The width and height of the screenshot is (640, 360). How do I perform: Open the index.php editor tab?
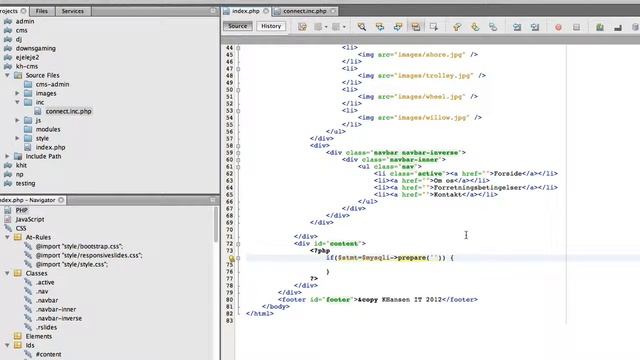[246, 11]
